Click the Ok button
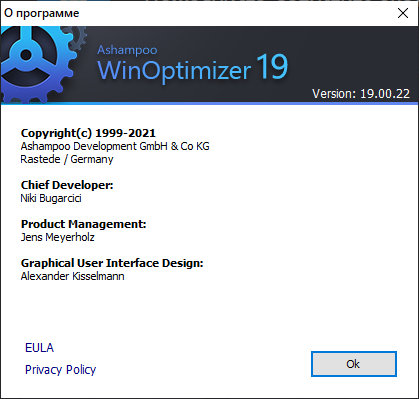This screenshot has width=419, height=399. click(354, 364)
